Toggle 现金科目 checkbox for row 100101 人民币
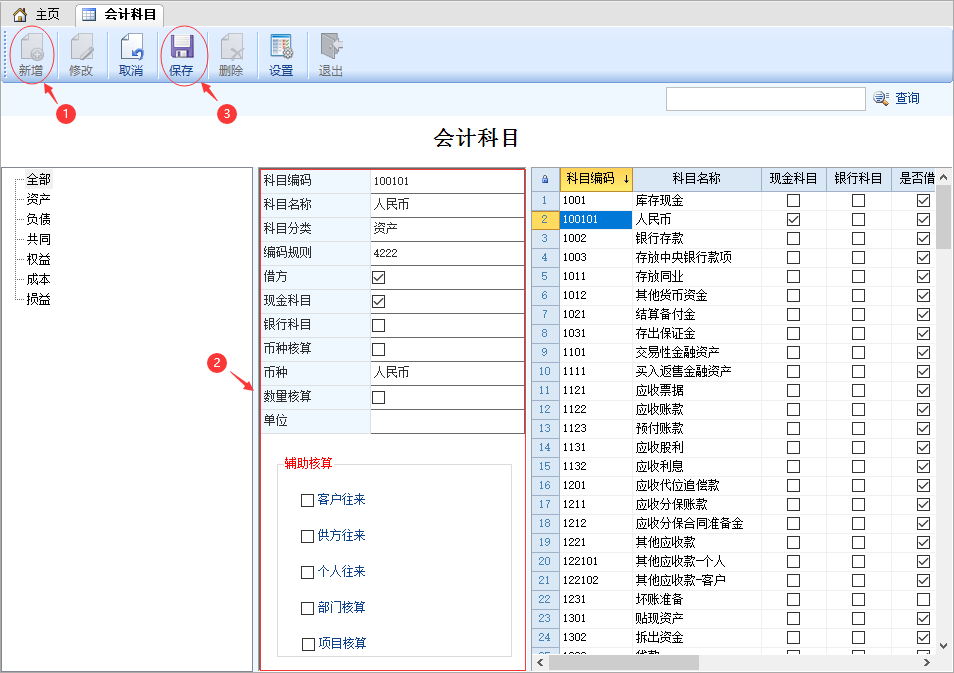 click(793, 219)
